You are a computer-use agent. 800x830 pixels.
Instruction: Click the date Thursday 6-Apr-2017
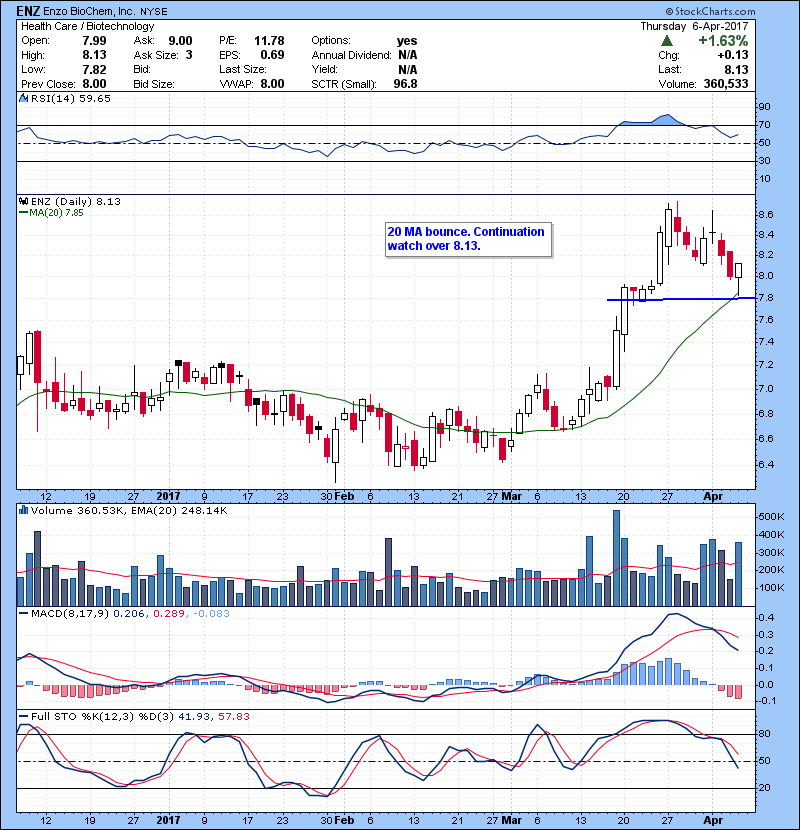coord(694,26)
